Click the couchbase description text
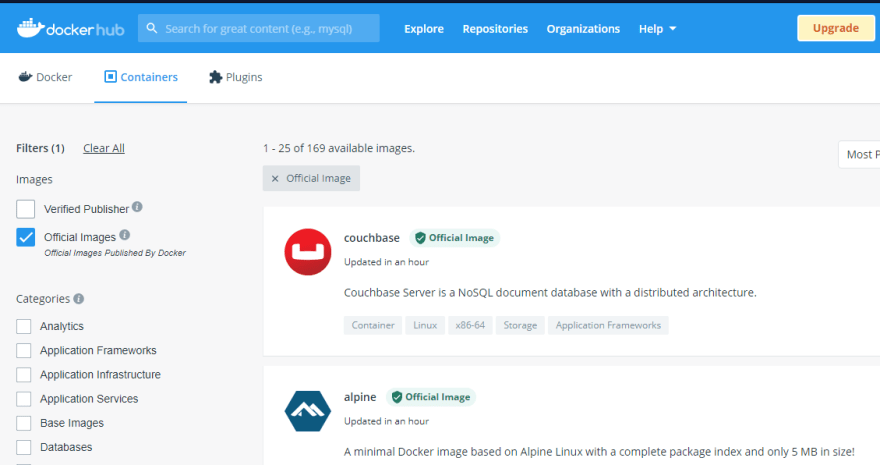This screenshot has width=880, height=465. [x=550, y=293]
